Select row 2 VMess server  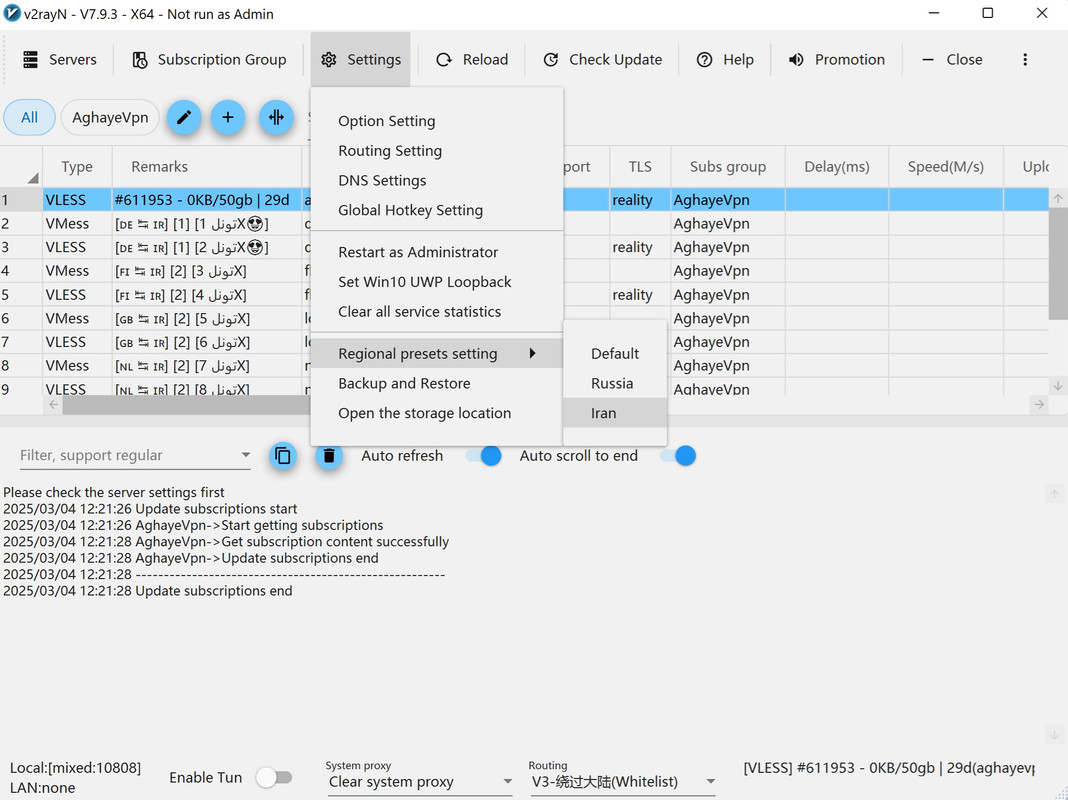(523, 223)
